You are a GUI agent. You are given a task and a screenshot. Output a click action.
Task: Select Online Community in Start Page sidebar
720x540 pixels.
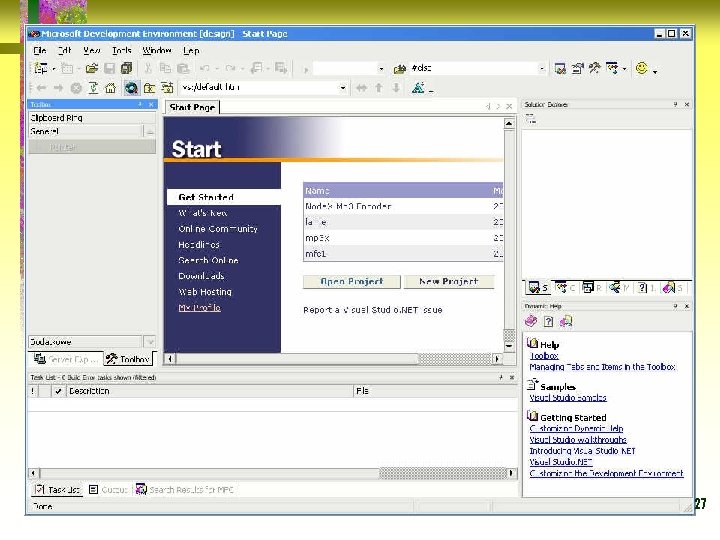218,229
